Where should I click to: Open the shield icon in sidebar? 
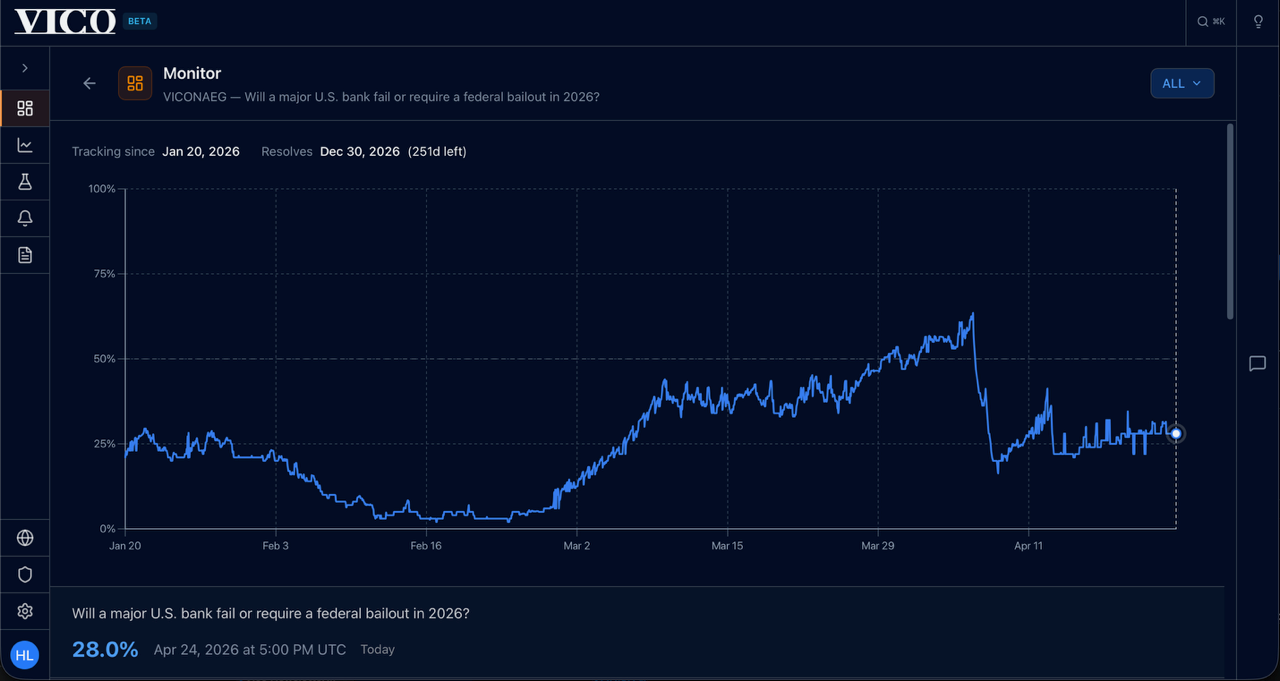click(25, 574)
